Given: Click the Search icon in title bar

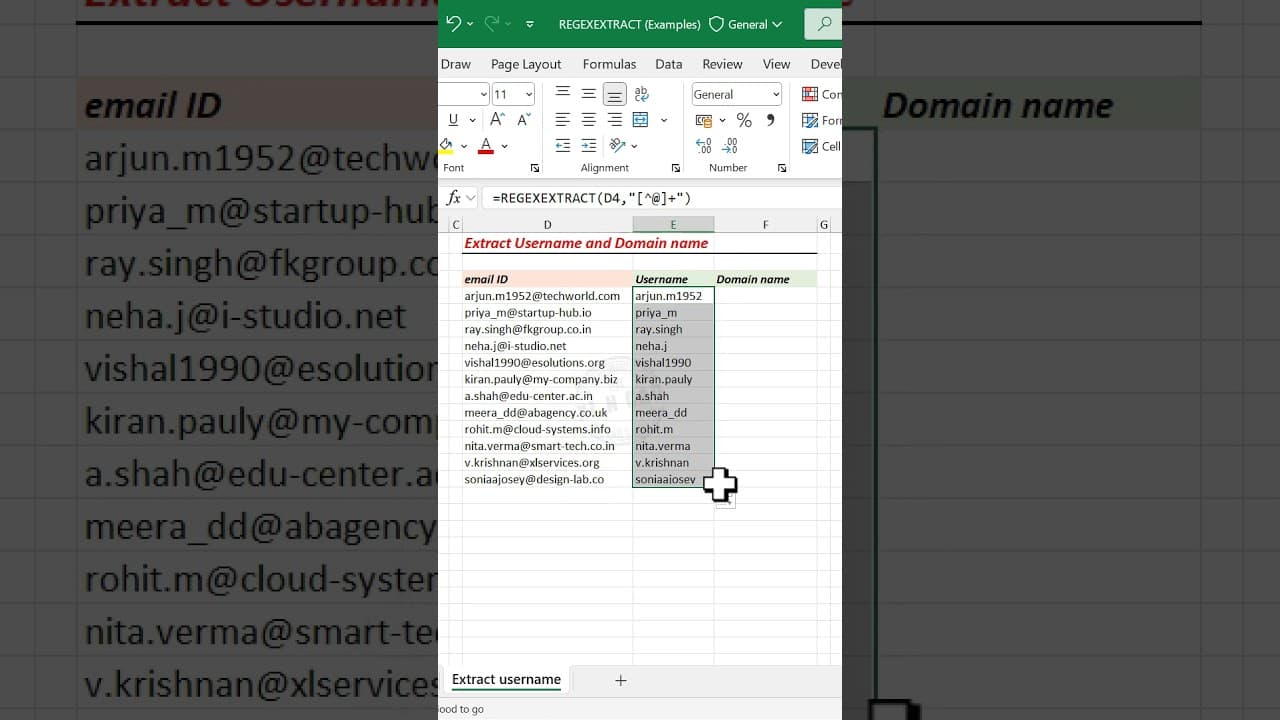Looking at the screenshot, I should click(823, 23).
